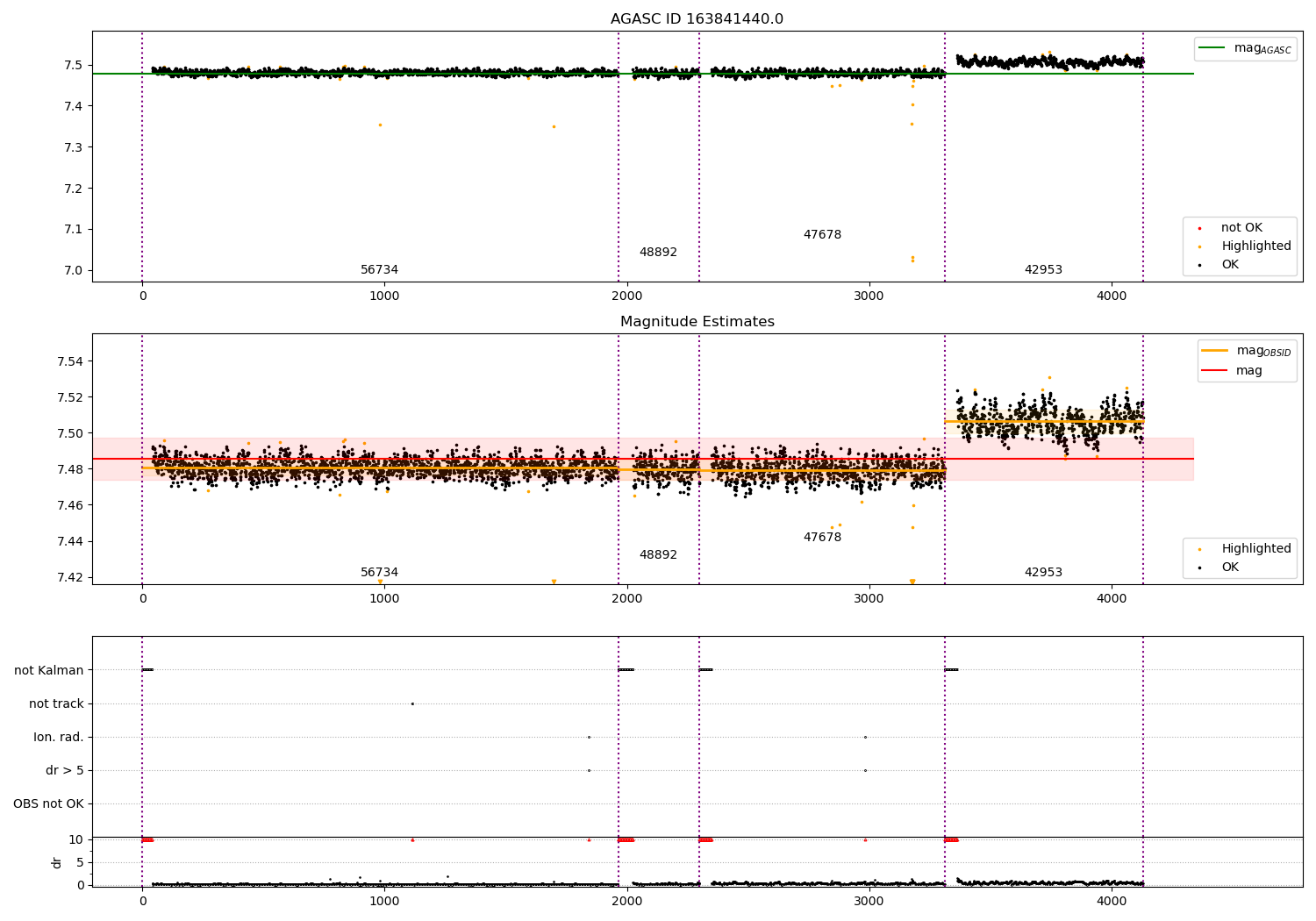Click the 7.52 y-axis tick label
The height and width of the screenshot is (921, 1316).
click(x=70, y=398)
